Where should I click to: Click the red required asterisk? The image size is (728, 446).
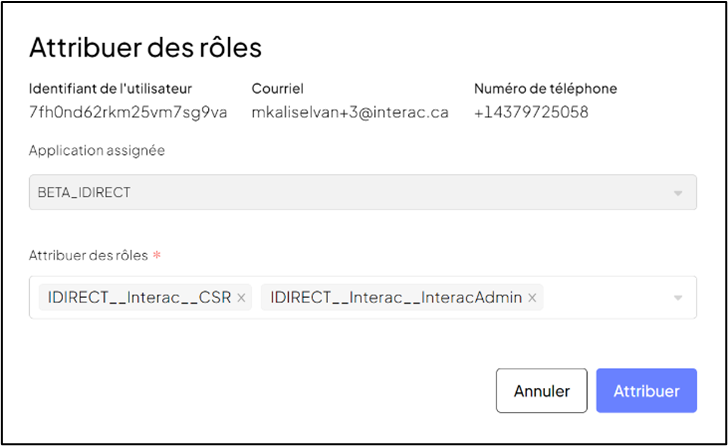pyautogui.click(x=157, y=255)
